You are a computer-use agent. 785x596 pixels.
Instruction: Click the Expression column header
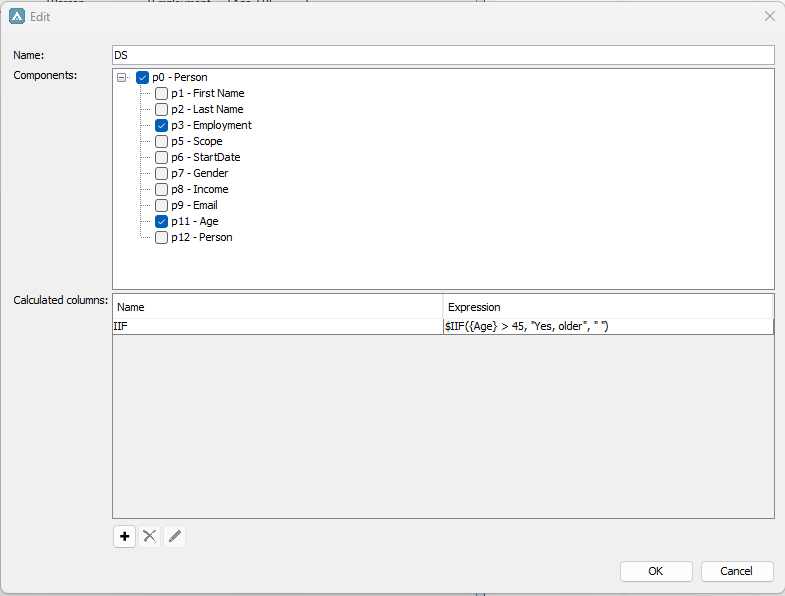coord(607,307)
